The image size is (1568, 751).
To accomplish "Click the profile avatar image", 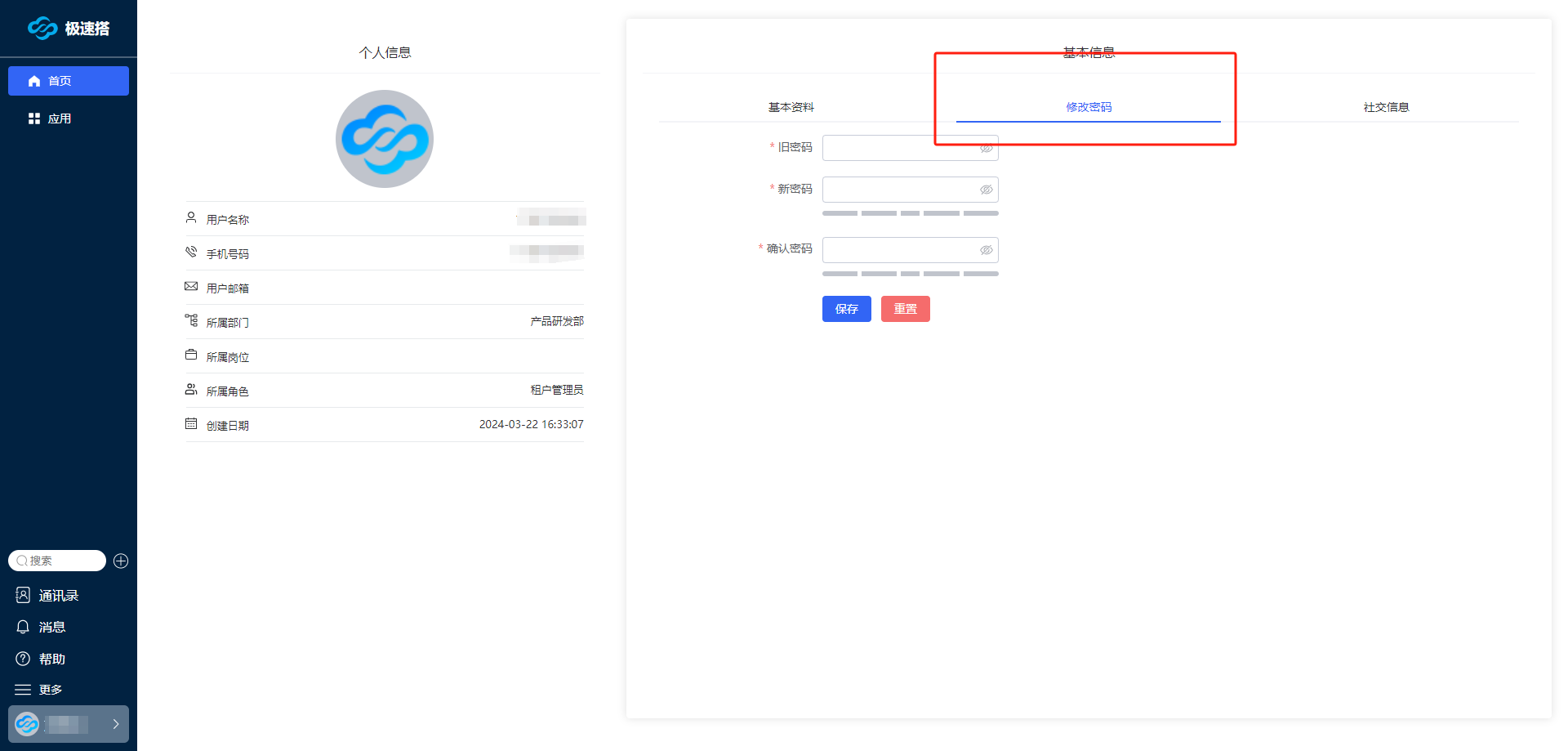I will click(x=385, y=139).
